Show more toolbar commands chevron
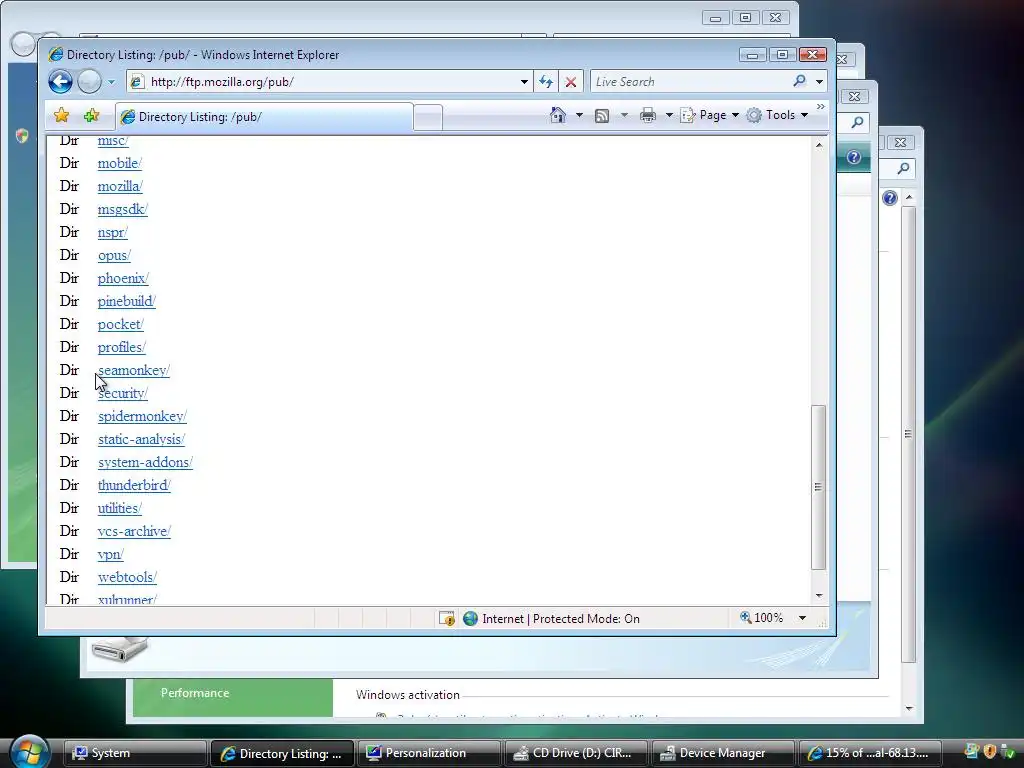This screenshot has height=768, width=1024. pyautogui.click(x=821, y=106)
